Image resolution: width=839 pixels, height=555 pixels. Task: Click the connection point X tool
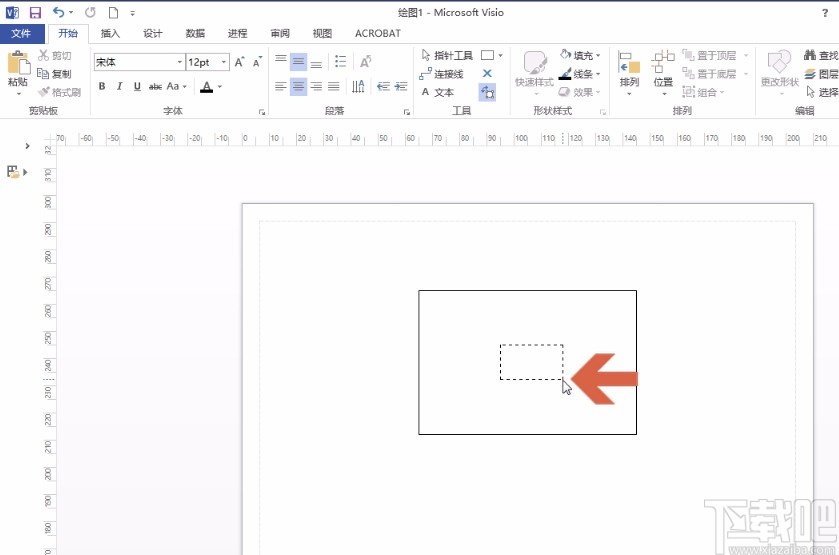pos(487,73)
